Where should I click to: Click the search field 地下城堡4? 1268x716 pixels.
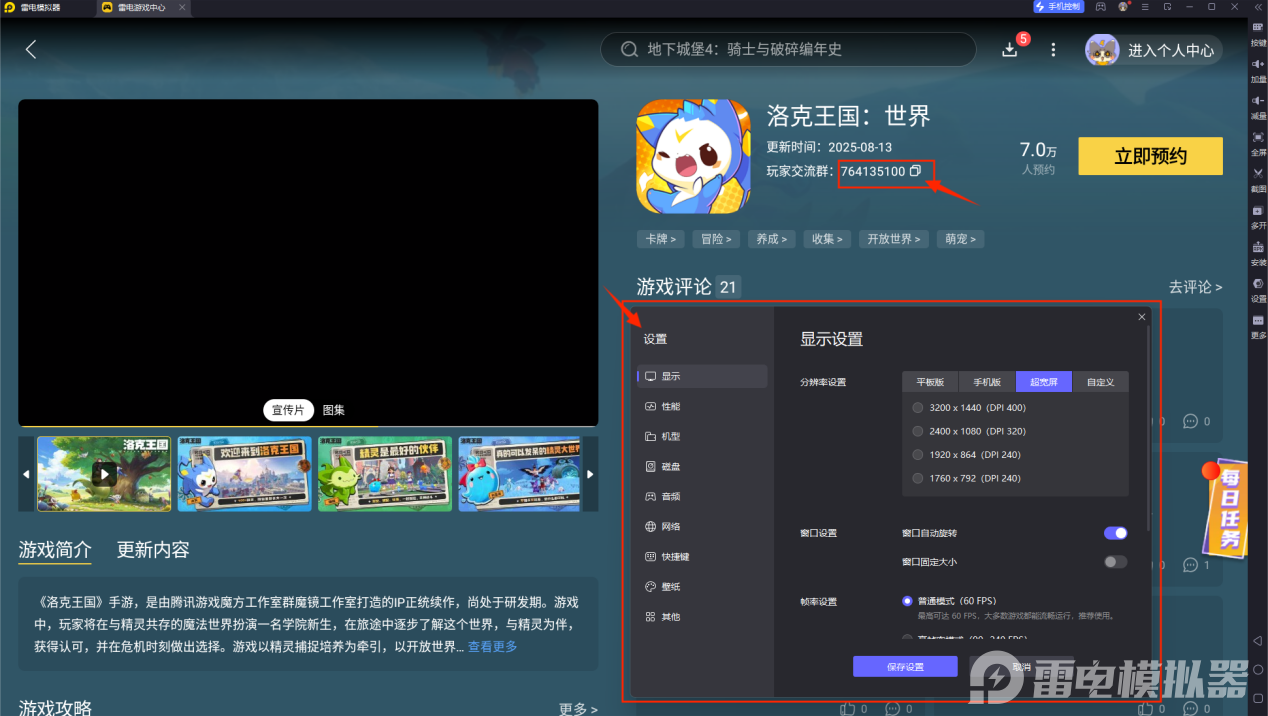tap(788, 49)
